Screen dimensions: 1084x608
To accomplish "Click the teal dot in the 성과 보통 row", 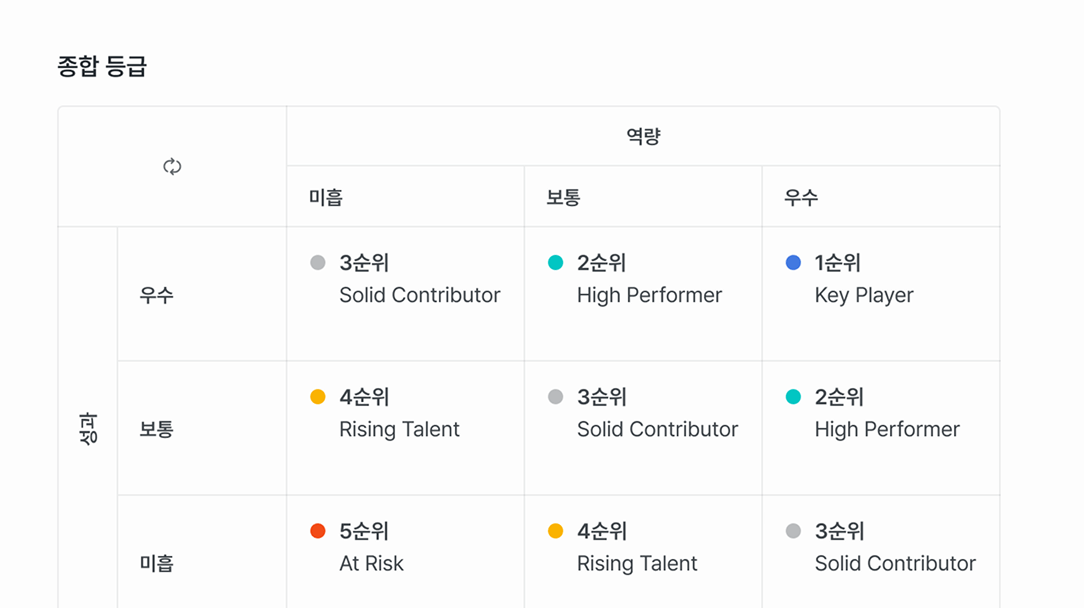I will click(793, 397).
